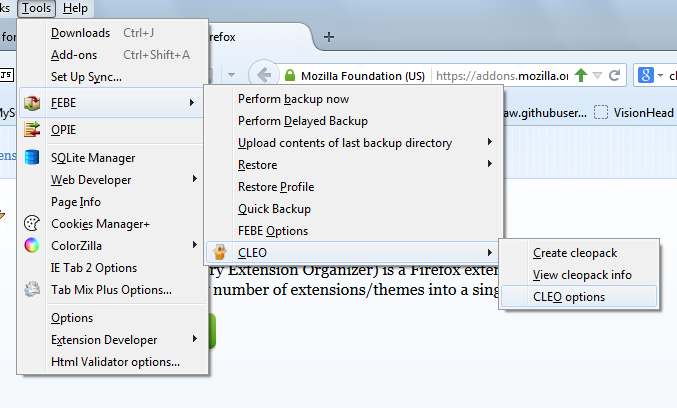Expand the Web Developer submenu
Image resolution: width=677 pixels, height=408 pixels.
[112, 180]
